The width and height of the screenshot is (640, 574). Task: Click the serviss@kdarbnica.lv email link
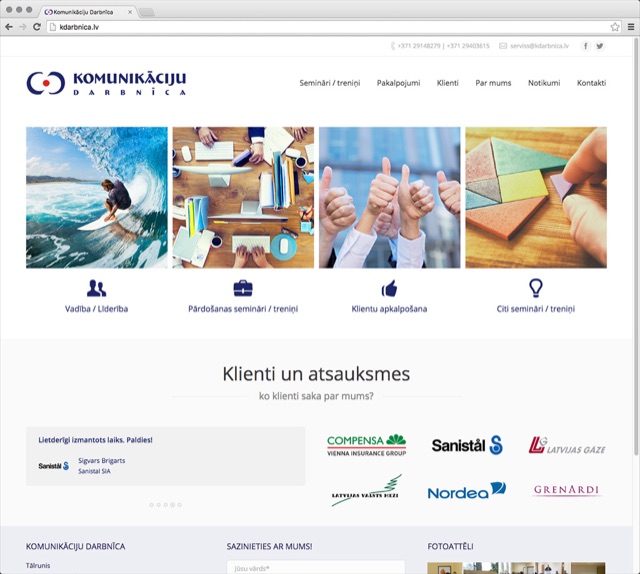(539, 46)
